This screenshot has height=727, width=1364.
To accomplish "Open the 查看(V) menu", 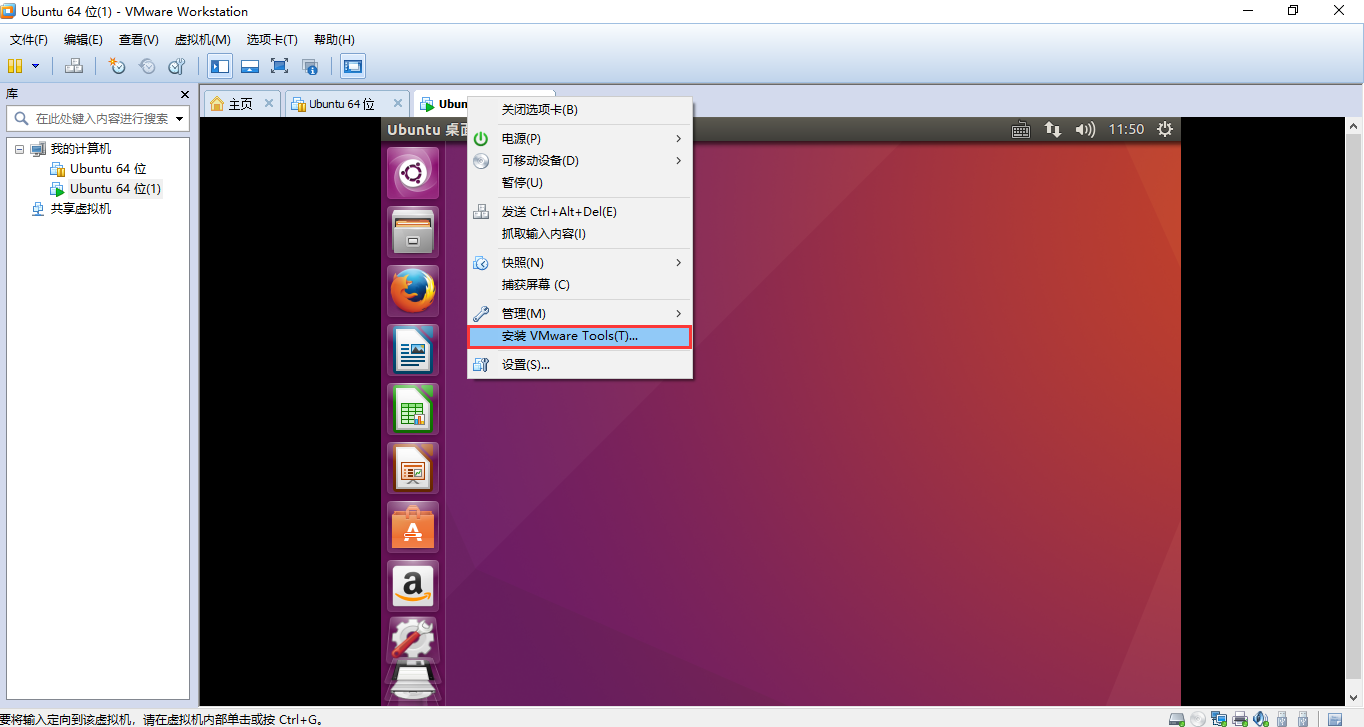I will coord(138,40).
